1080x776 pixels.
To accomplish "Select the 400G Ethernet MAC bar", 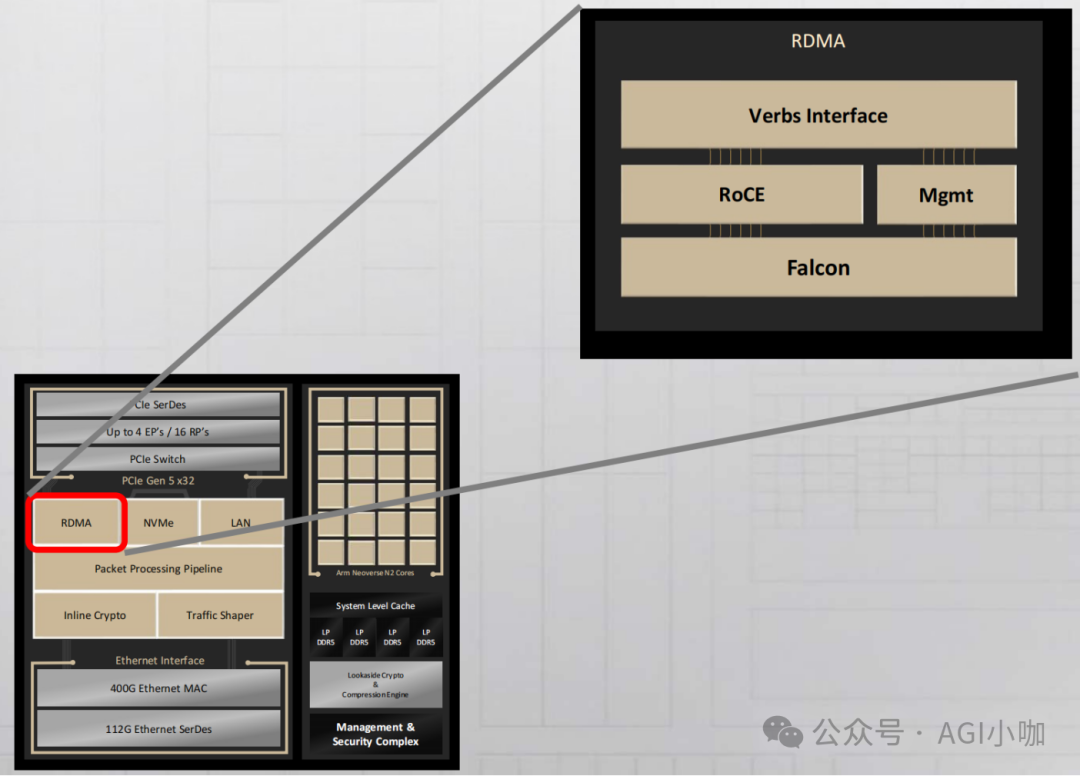I will coord(158,688).
